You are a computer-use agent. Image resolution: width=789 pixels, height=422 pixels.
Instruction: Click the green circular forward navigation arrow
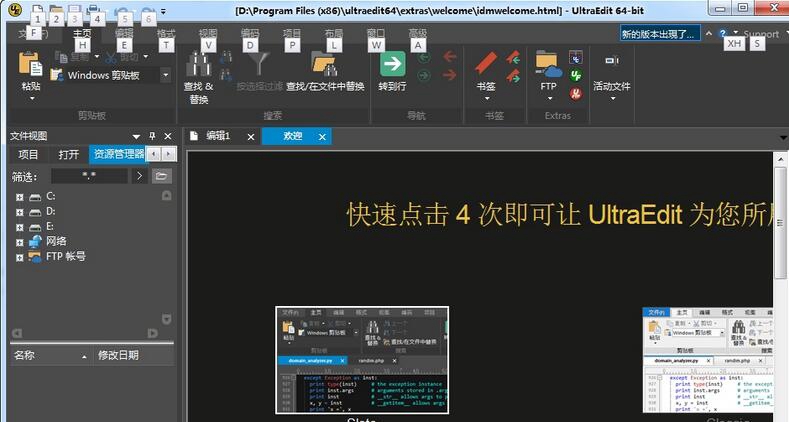424,75
